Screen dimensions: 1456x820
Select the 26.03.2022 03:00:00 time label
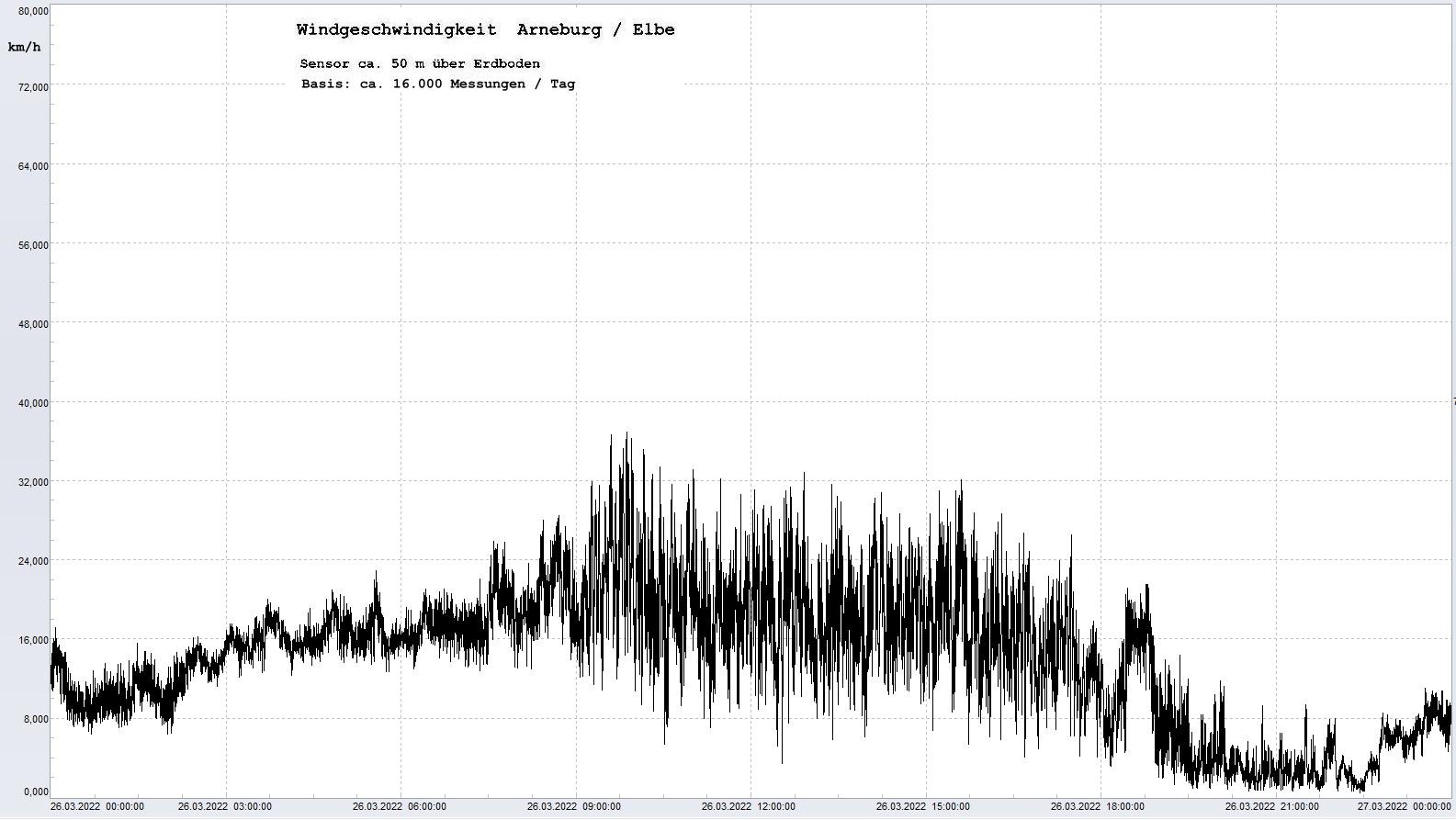coord(224,807)
